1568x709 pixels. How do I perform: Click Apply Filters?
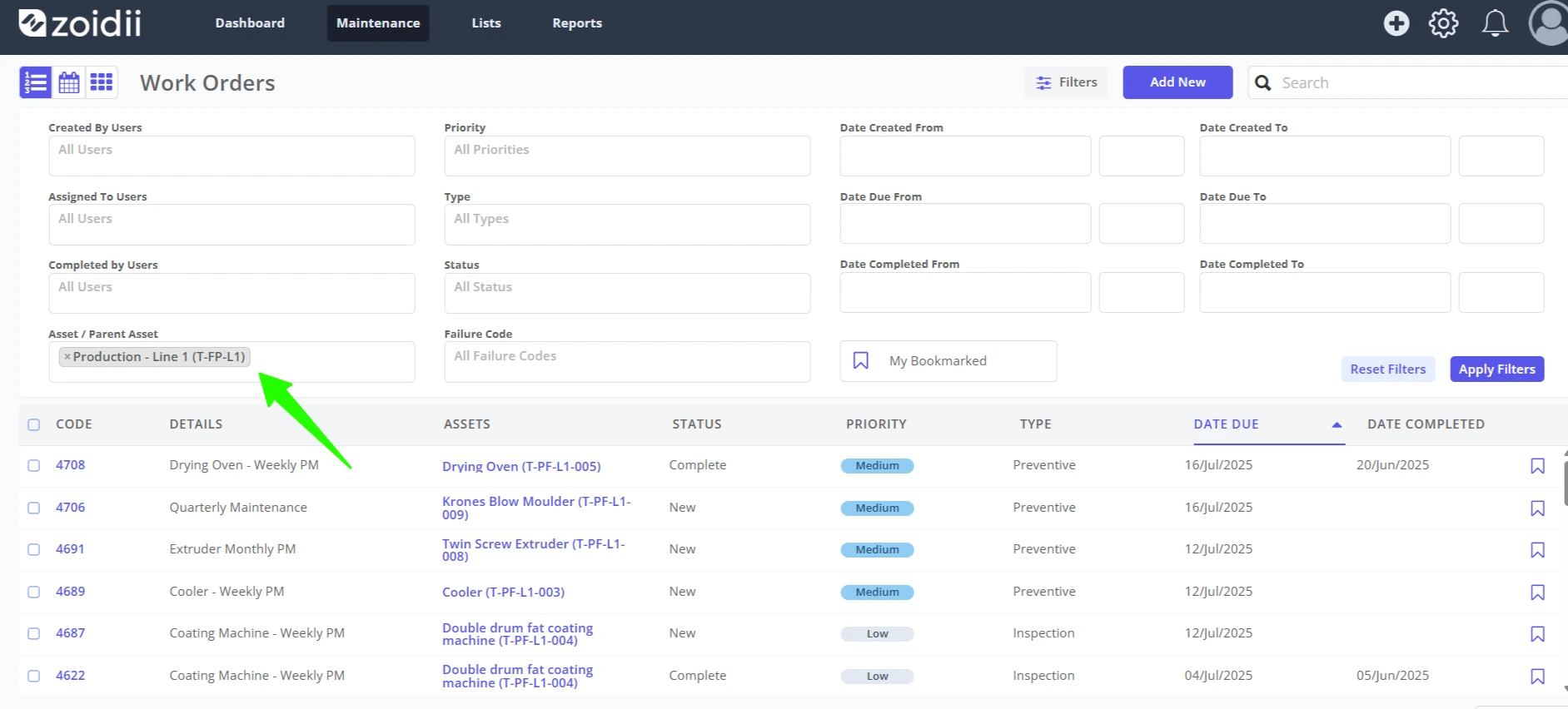tap(1497, 369)
